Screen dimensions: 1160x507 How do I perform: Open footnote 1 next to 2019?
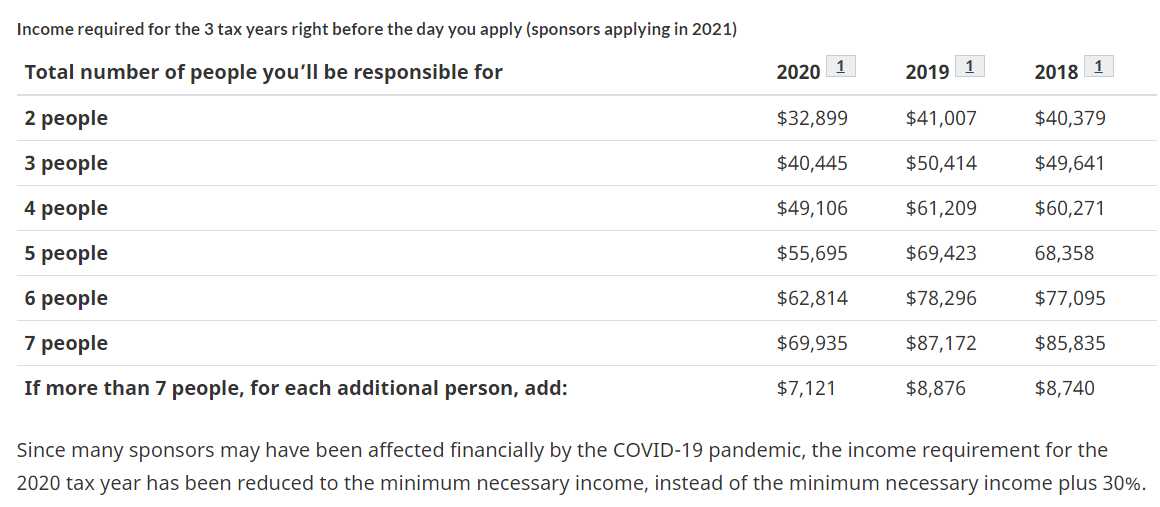(970, 67)
